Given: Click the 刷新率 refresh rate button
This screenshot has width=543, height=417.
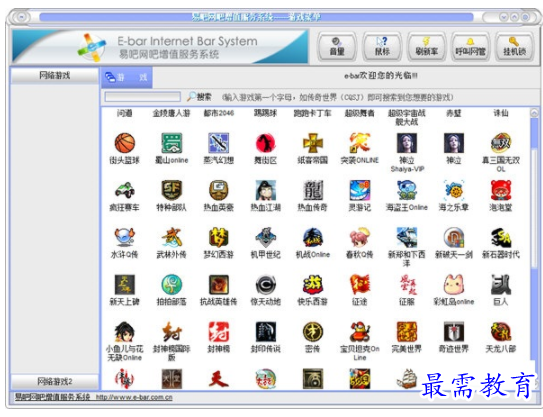Looking at the screenshot, I should 426,47.
